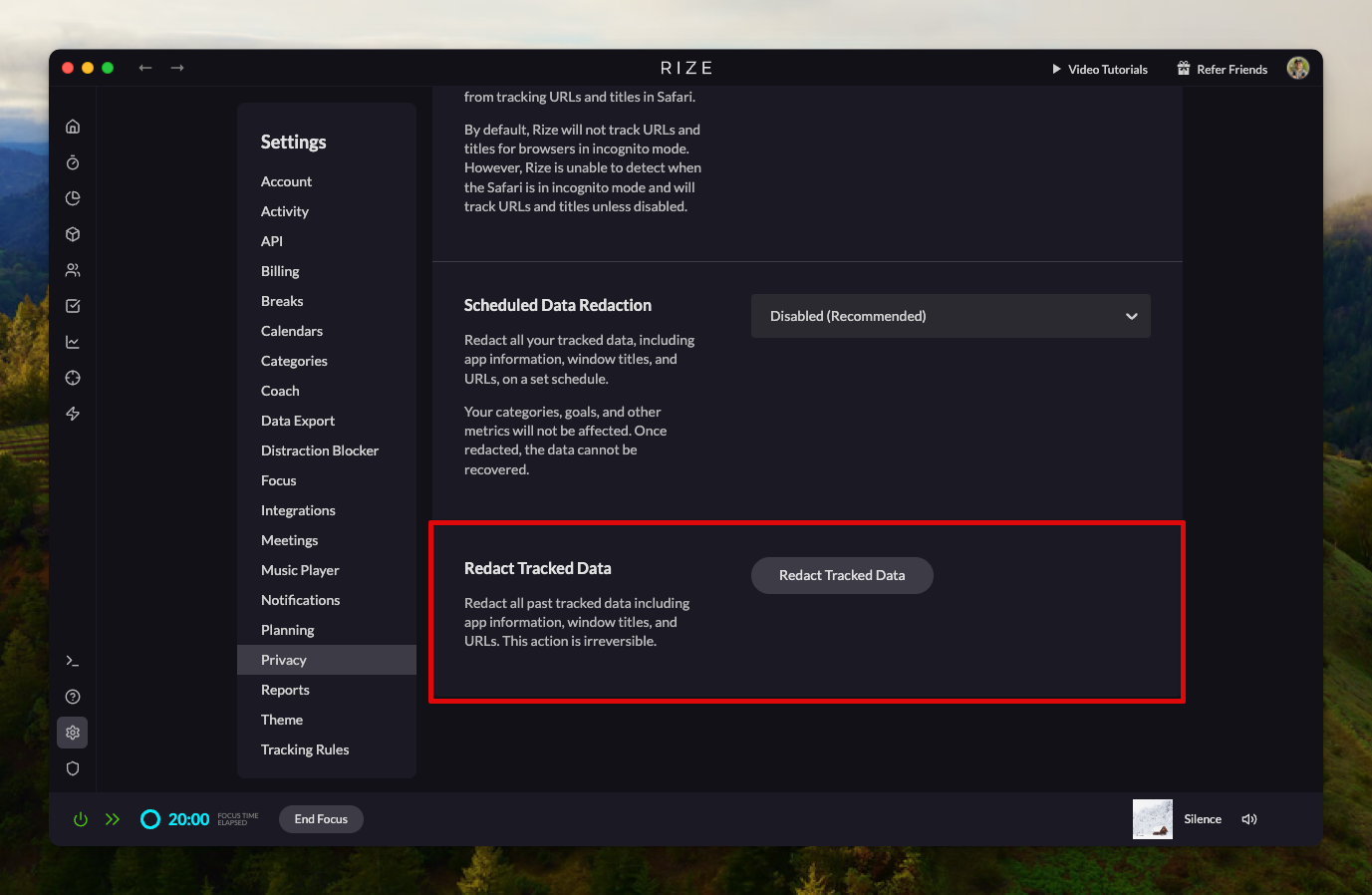Select the Privacy settings item

coord(327,660)
